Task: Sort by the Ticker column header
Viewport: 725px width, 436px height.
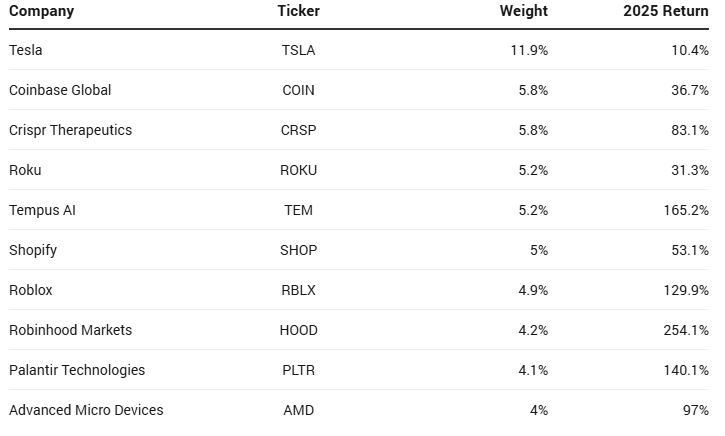Action: (298, 11)
